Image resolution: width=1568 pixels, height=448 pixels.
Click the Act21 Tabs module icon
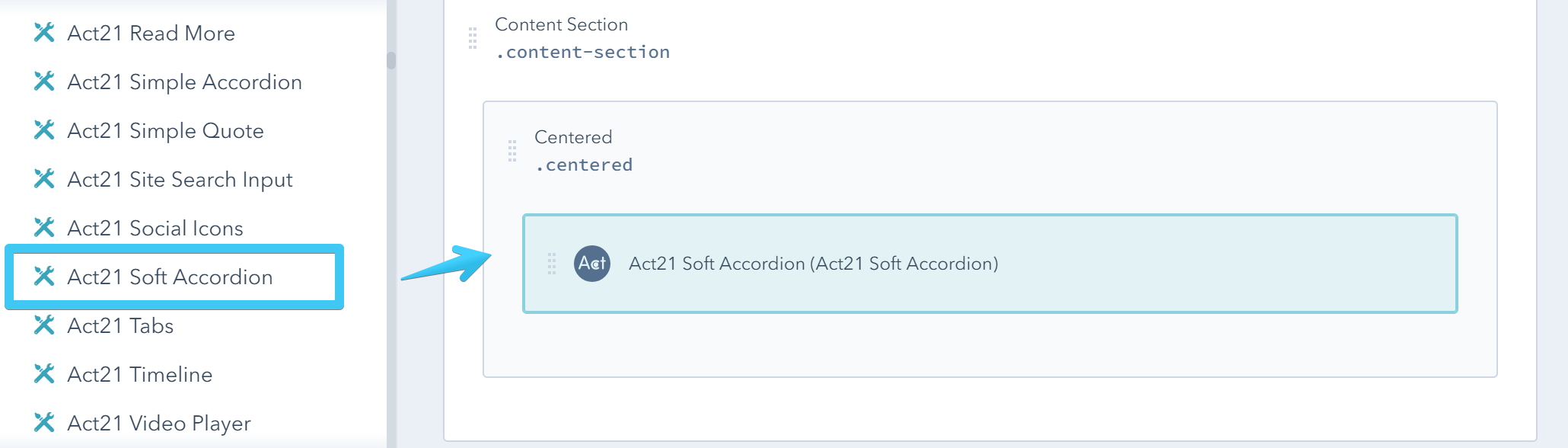click(47, 326)
